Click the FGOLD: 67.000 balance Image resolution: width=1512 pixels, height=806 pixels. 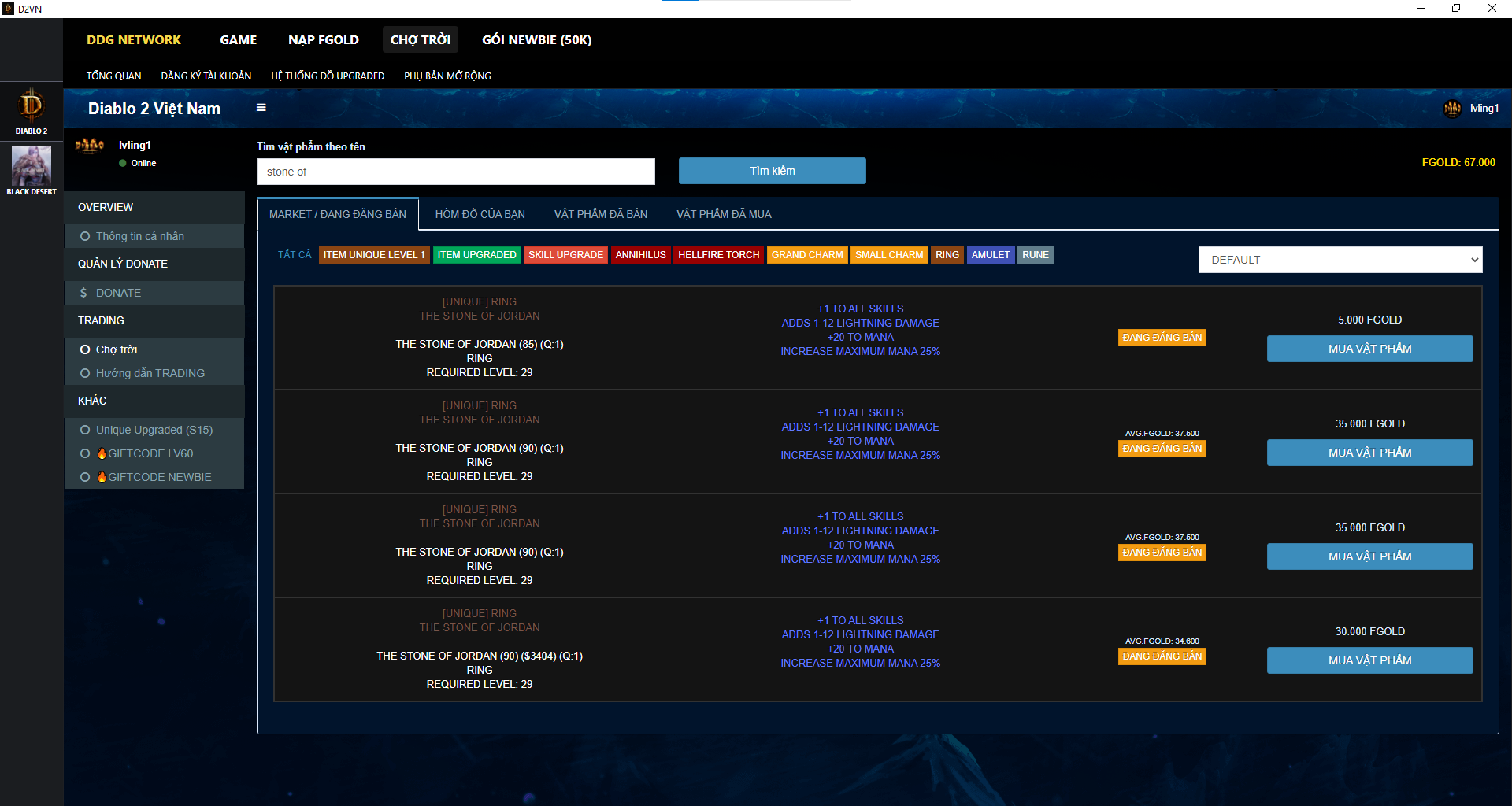point(1458,162)
